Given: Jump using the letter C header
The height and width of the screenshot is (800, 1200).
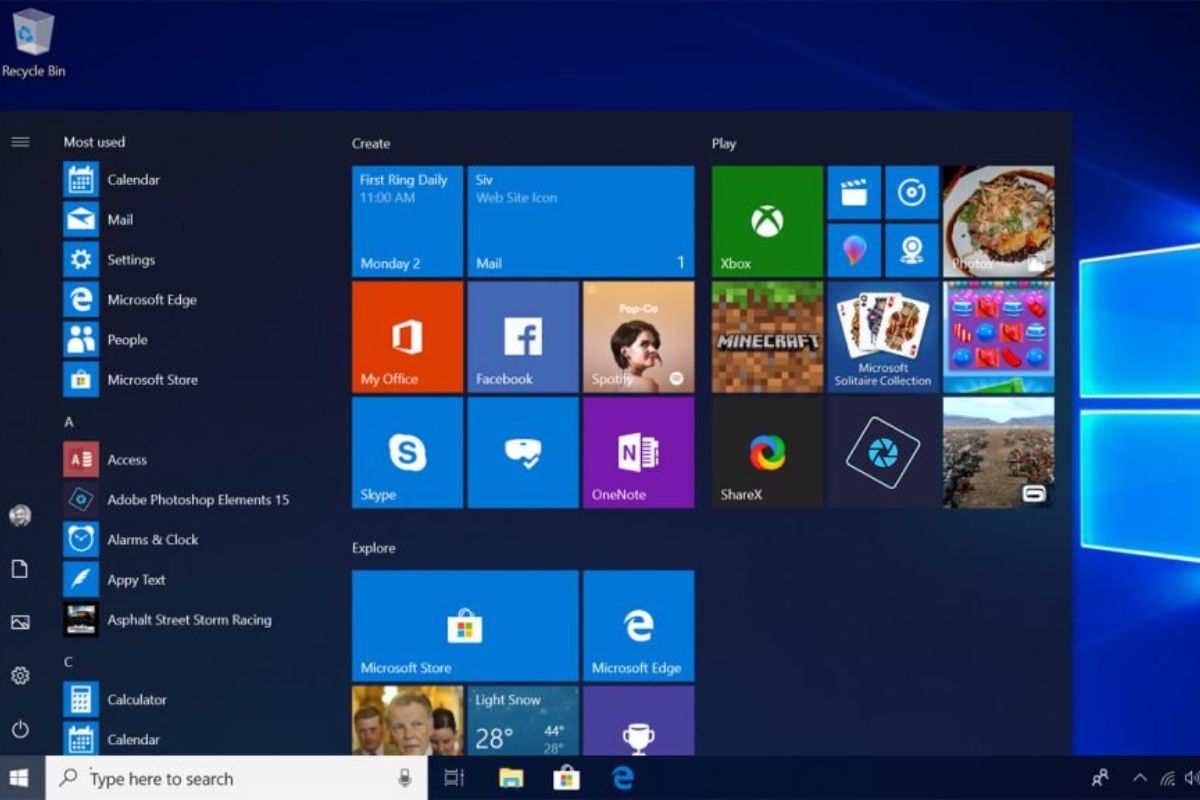Looking at the screenshot, I should click(69, 662).
